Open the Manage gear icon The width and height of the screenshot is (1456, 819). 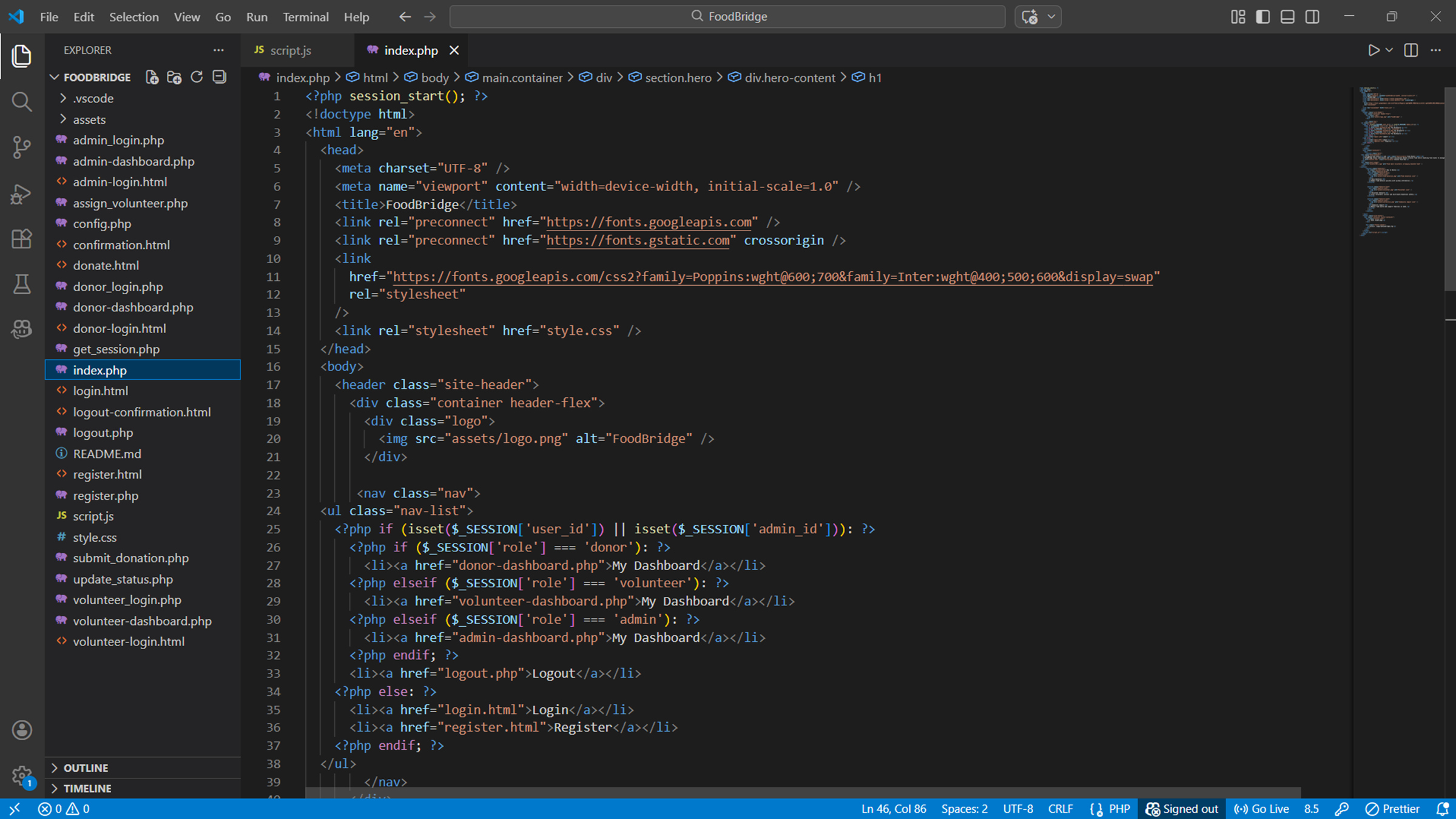(x=22, y=775)
